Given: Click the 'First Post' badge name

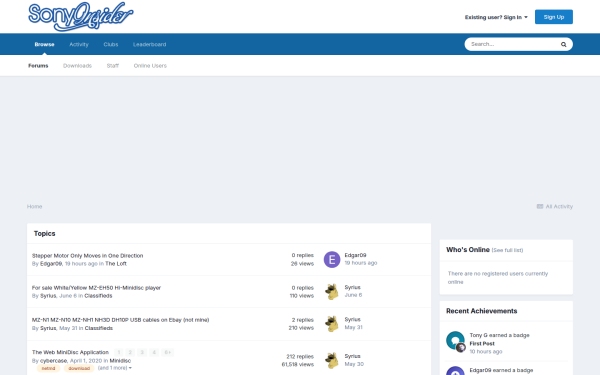Looking at the screenshot, I should 482,344.
